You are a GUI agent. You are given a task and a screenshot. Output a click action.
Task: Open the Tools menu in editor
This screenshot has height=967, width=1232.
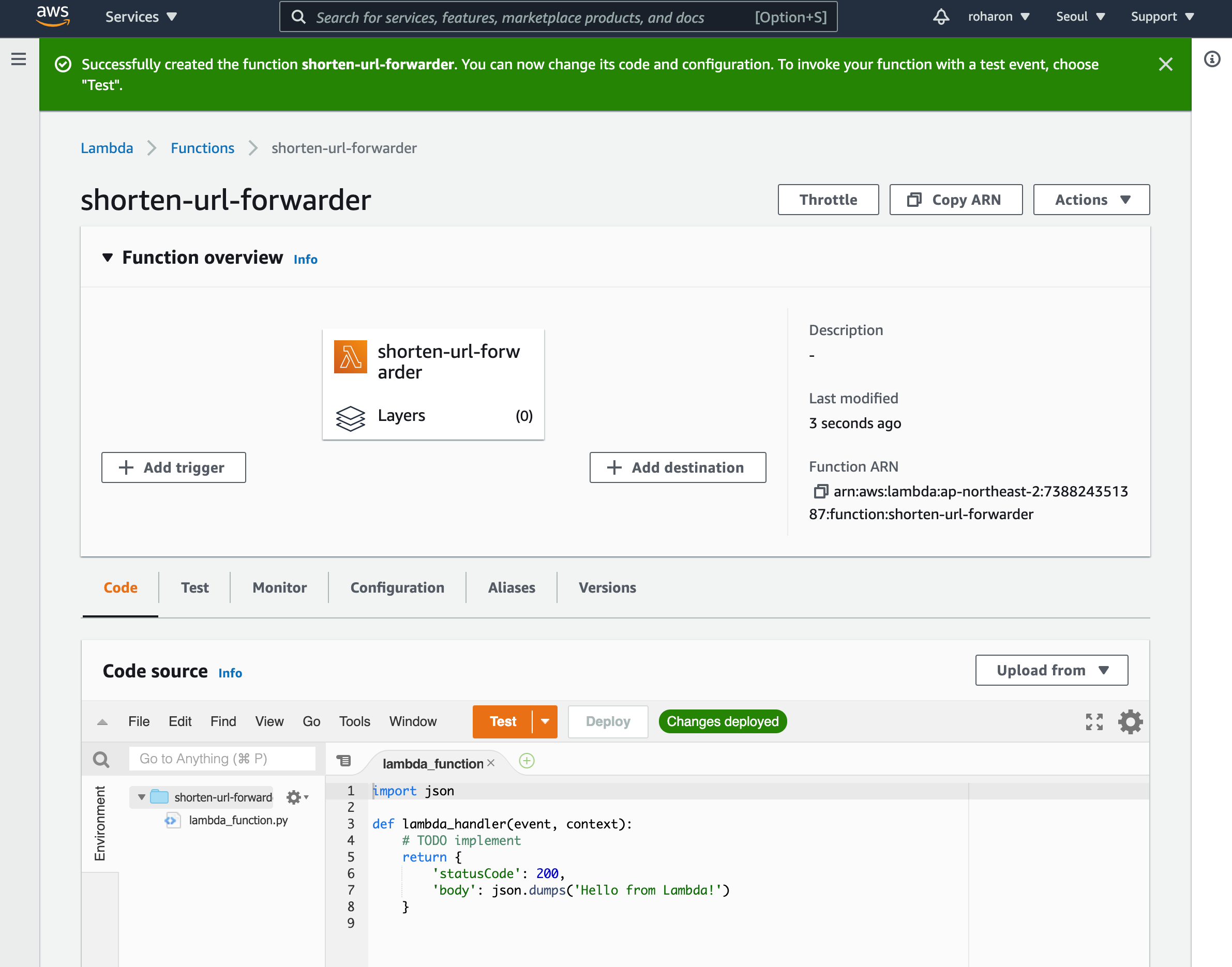click(x=354, y=721)
